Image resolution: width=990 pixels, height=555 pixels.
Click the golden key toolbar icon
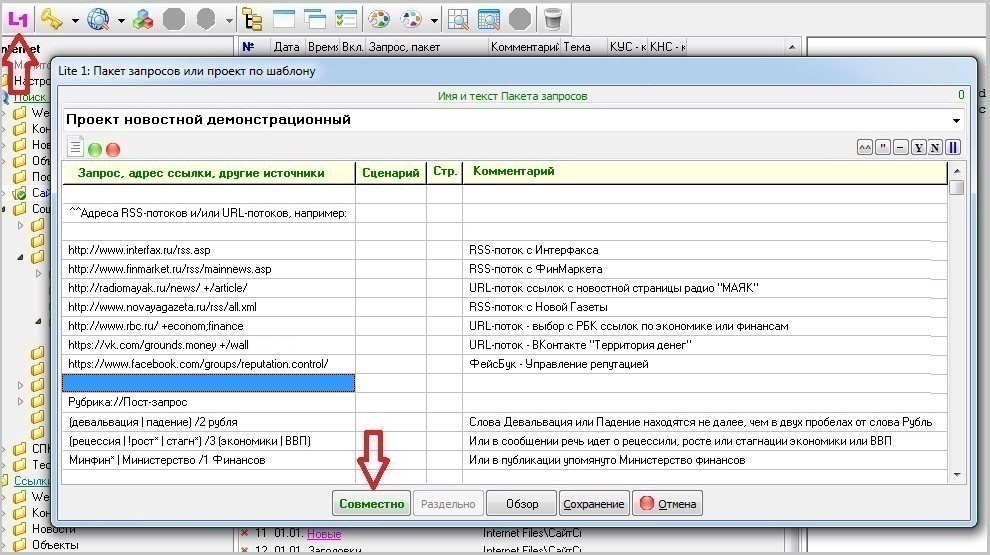tap(51, 18)
